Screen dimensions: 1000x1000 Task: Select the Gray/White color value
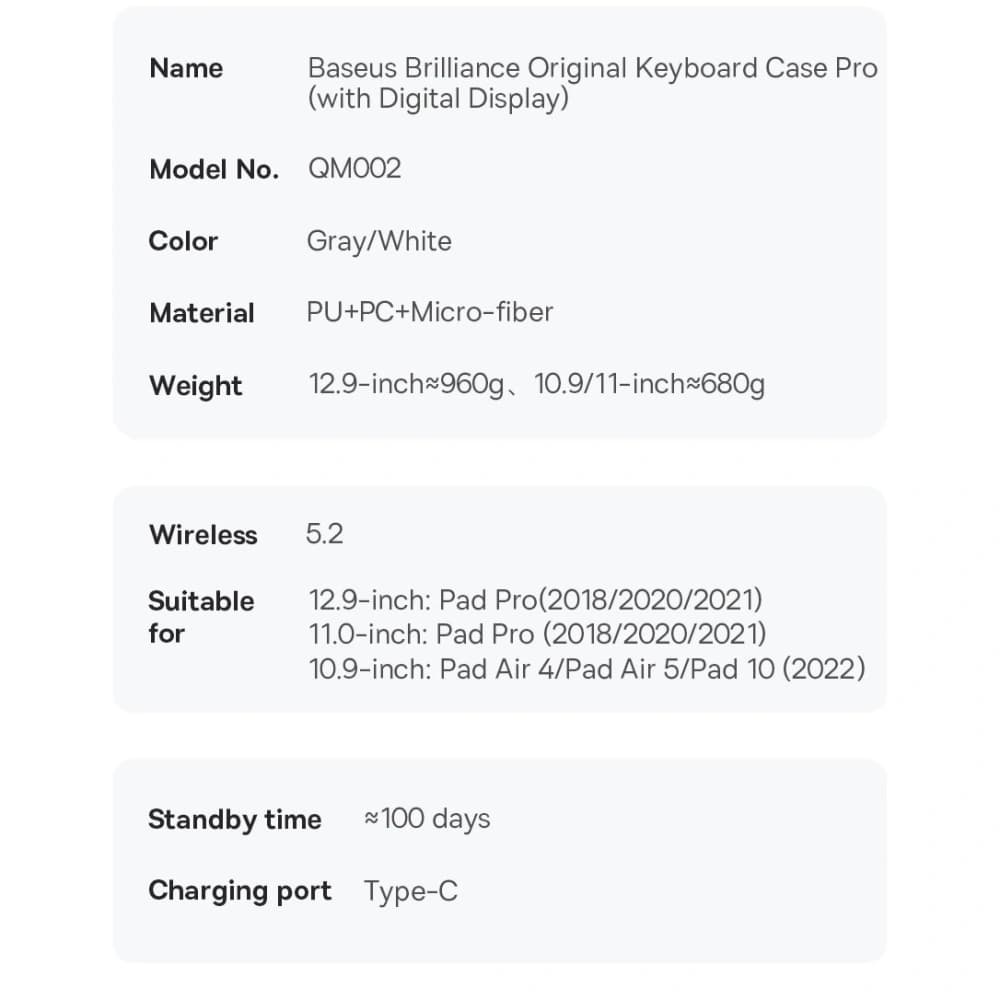tap(379, 241)
